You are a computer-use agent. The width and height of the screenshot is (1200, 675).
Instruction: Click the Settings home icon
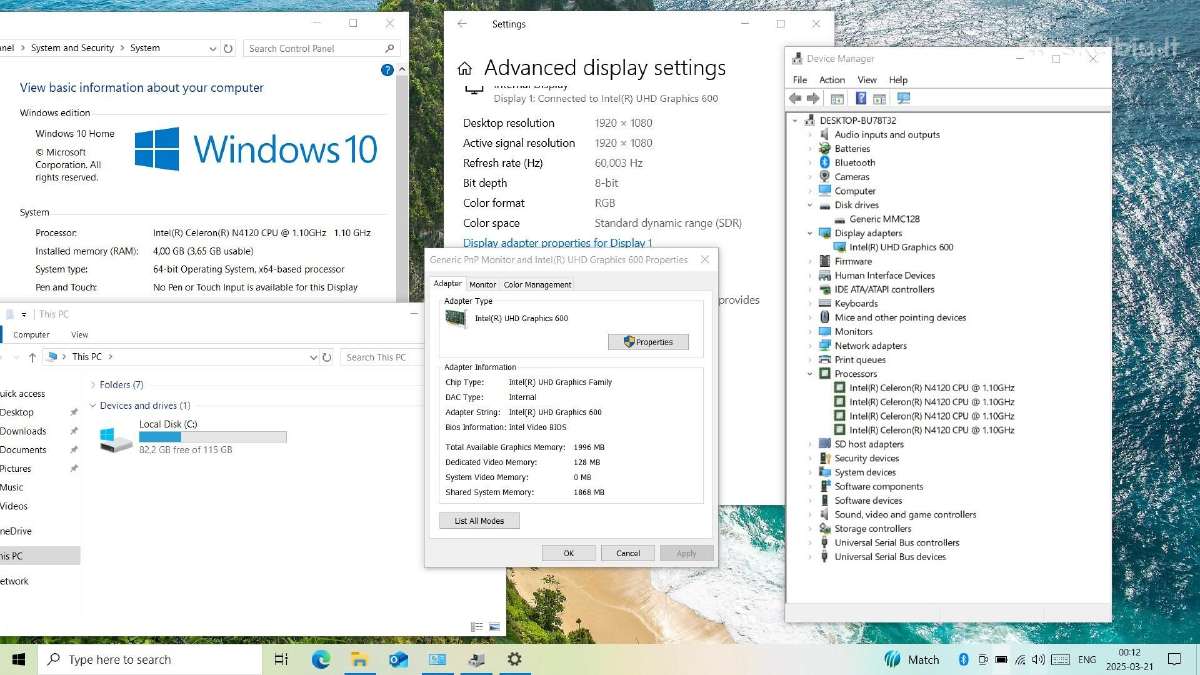click(x=464, y=69)
